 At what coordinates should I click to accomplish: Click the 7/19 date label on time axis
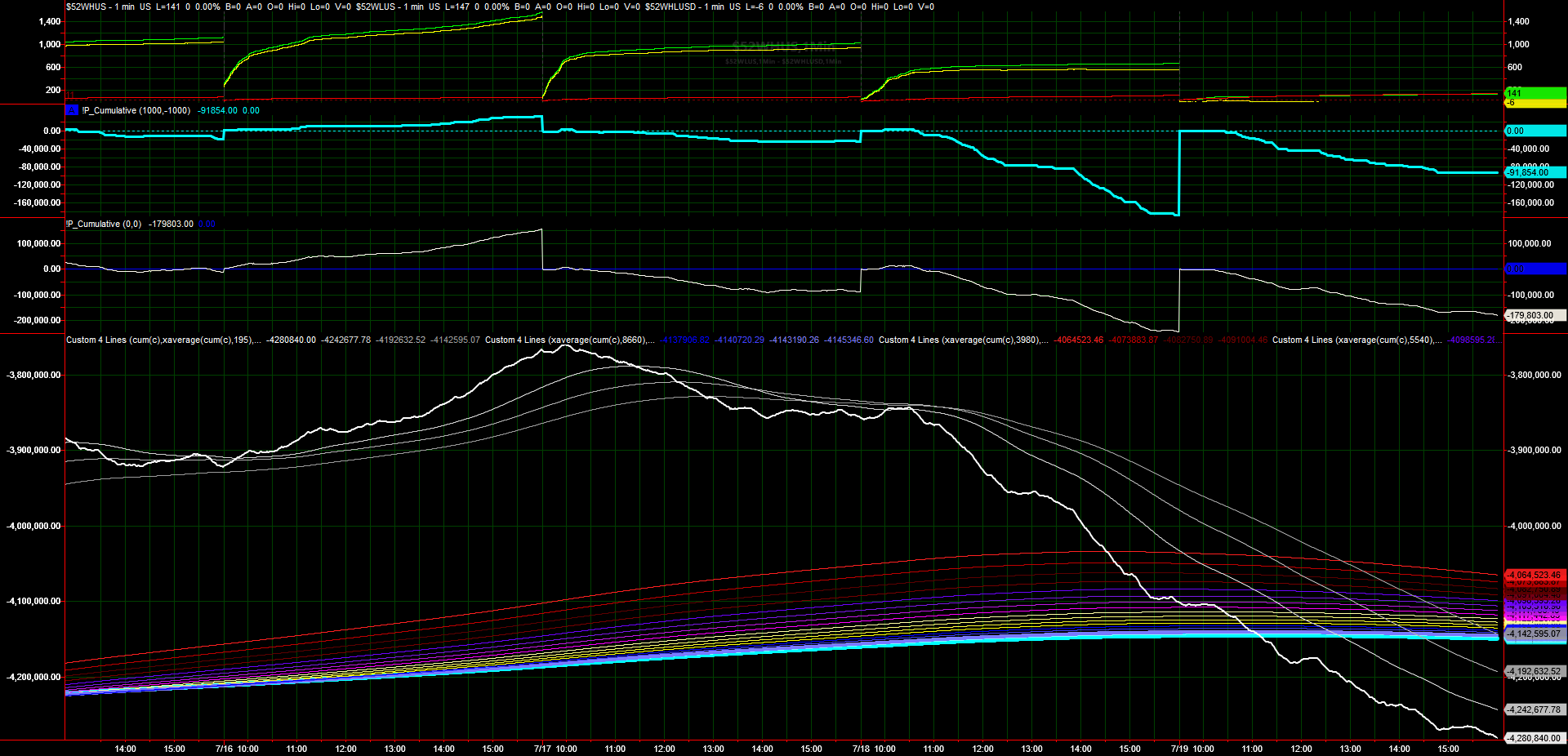pos(1179,749)
